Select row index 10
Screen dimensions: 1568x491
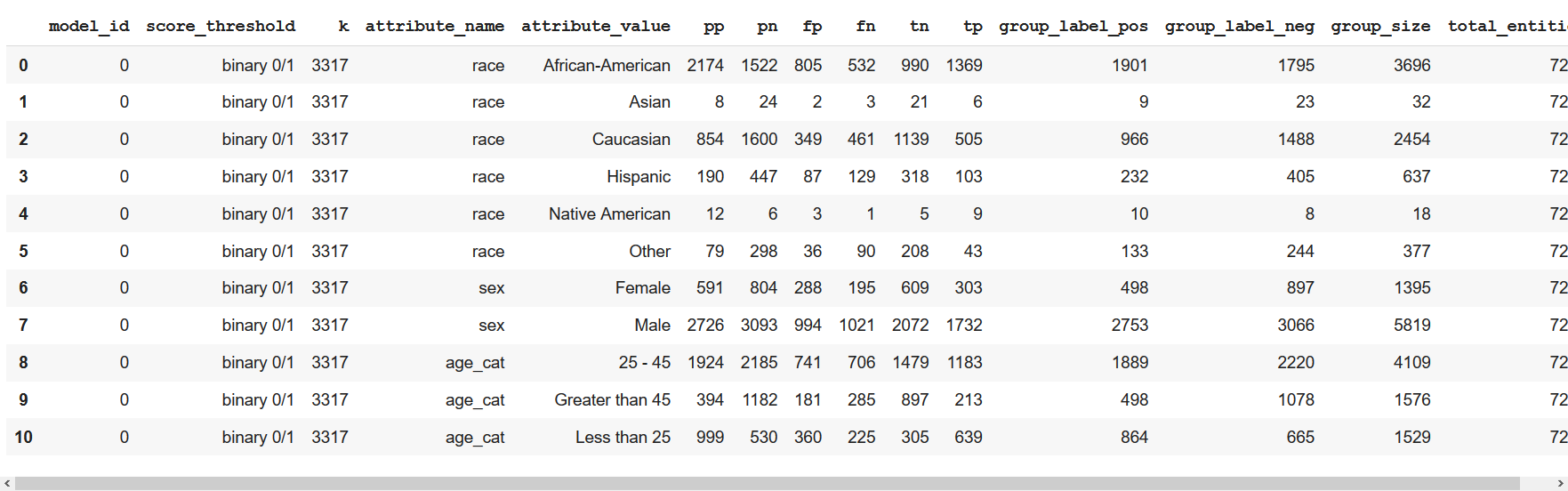coord(23,438)
